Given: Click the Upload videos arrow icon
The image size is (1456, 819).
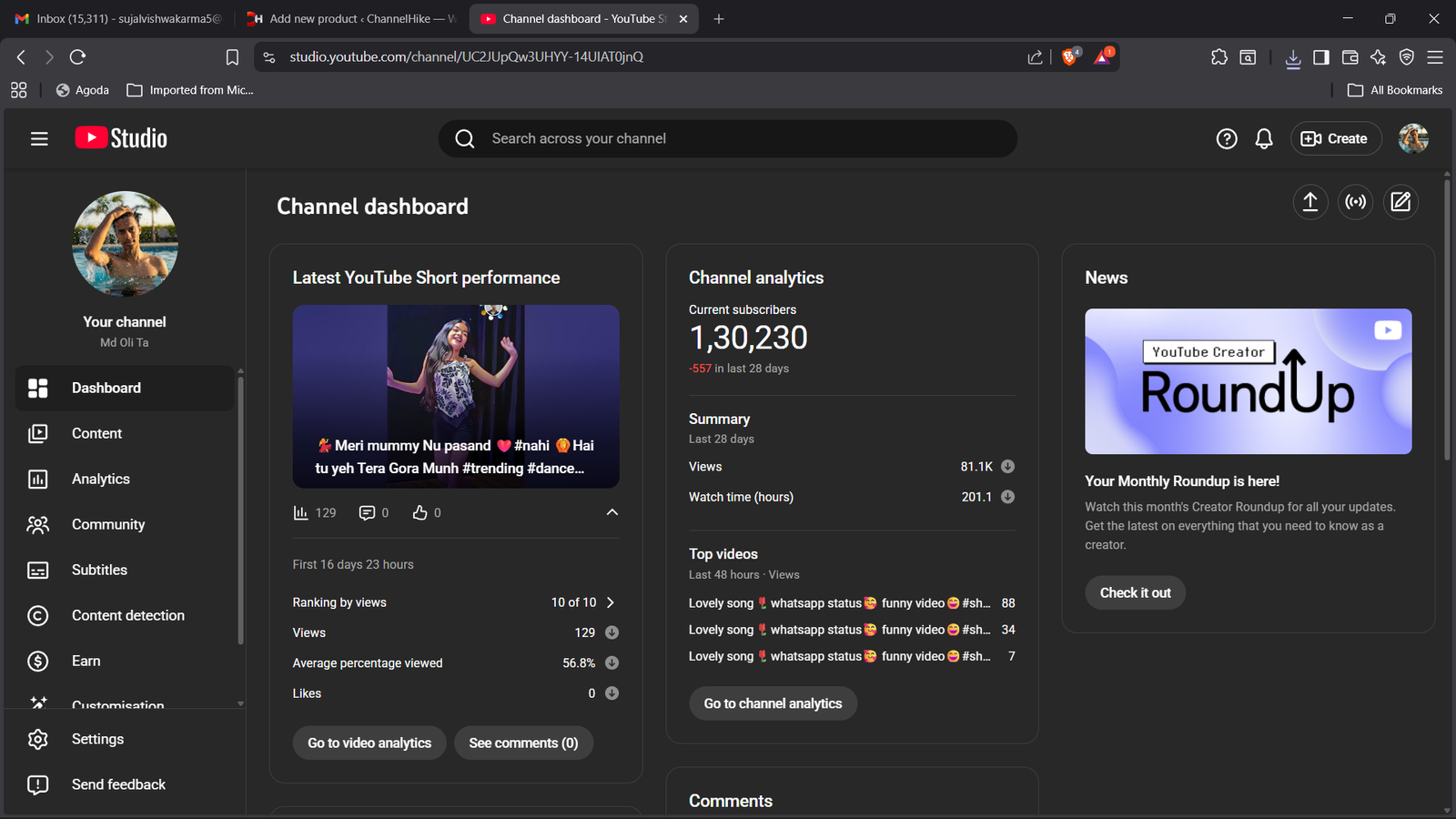Looking at the screenshot, I should pos(1309,202).
